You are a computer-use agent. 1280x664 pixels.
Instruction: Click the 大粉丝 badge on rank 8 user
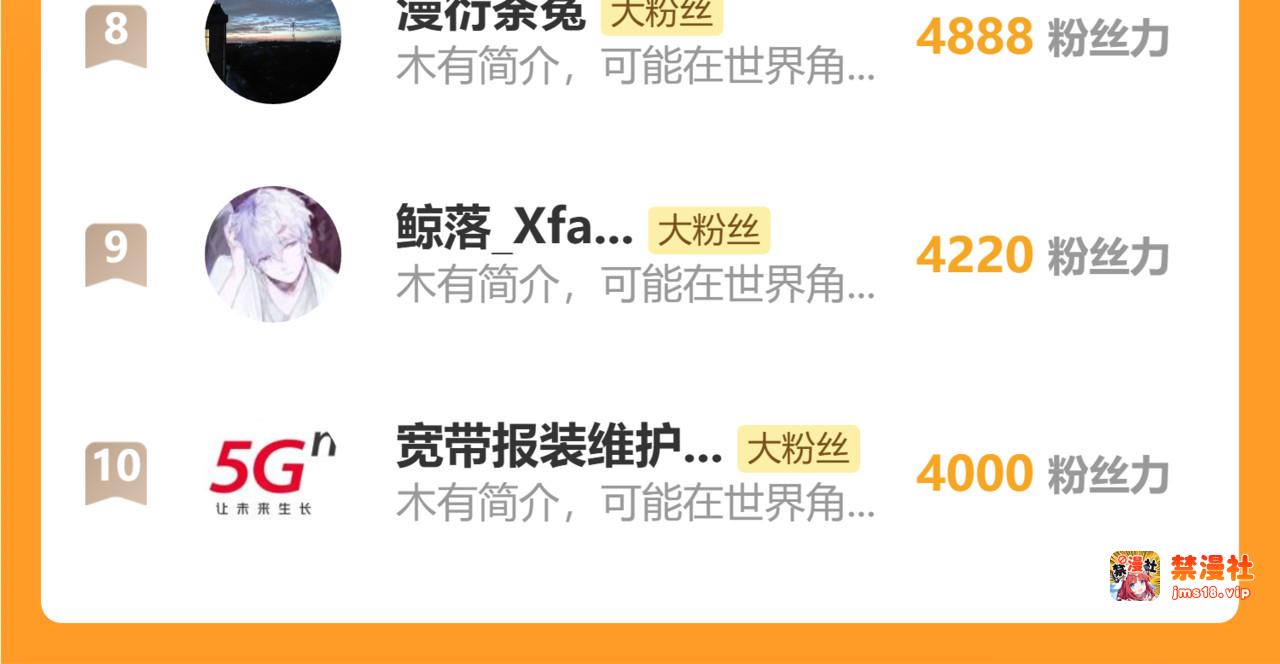point(662,16)
